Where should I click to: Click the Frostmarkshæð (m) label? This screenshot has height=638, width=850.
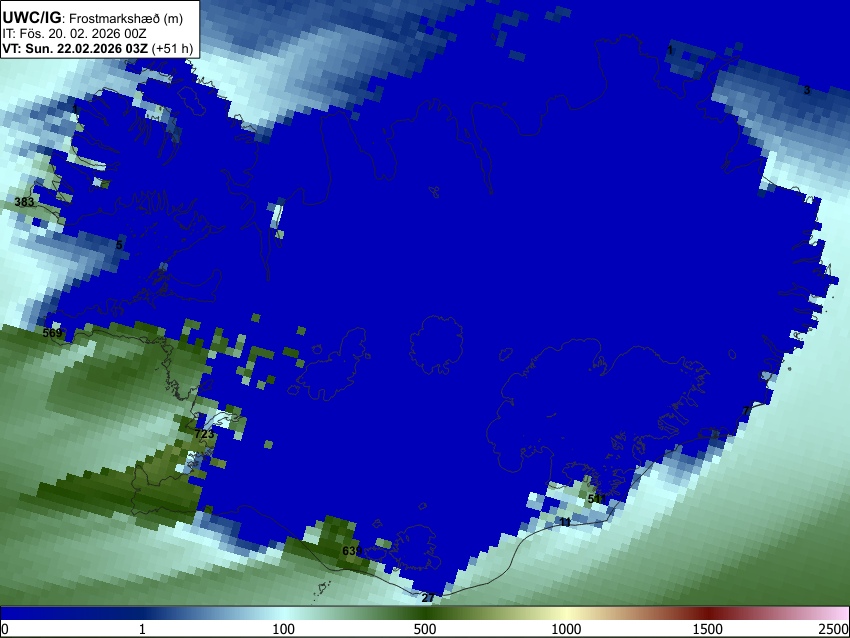pos(126,18)
